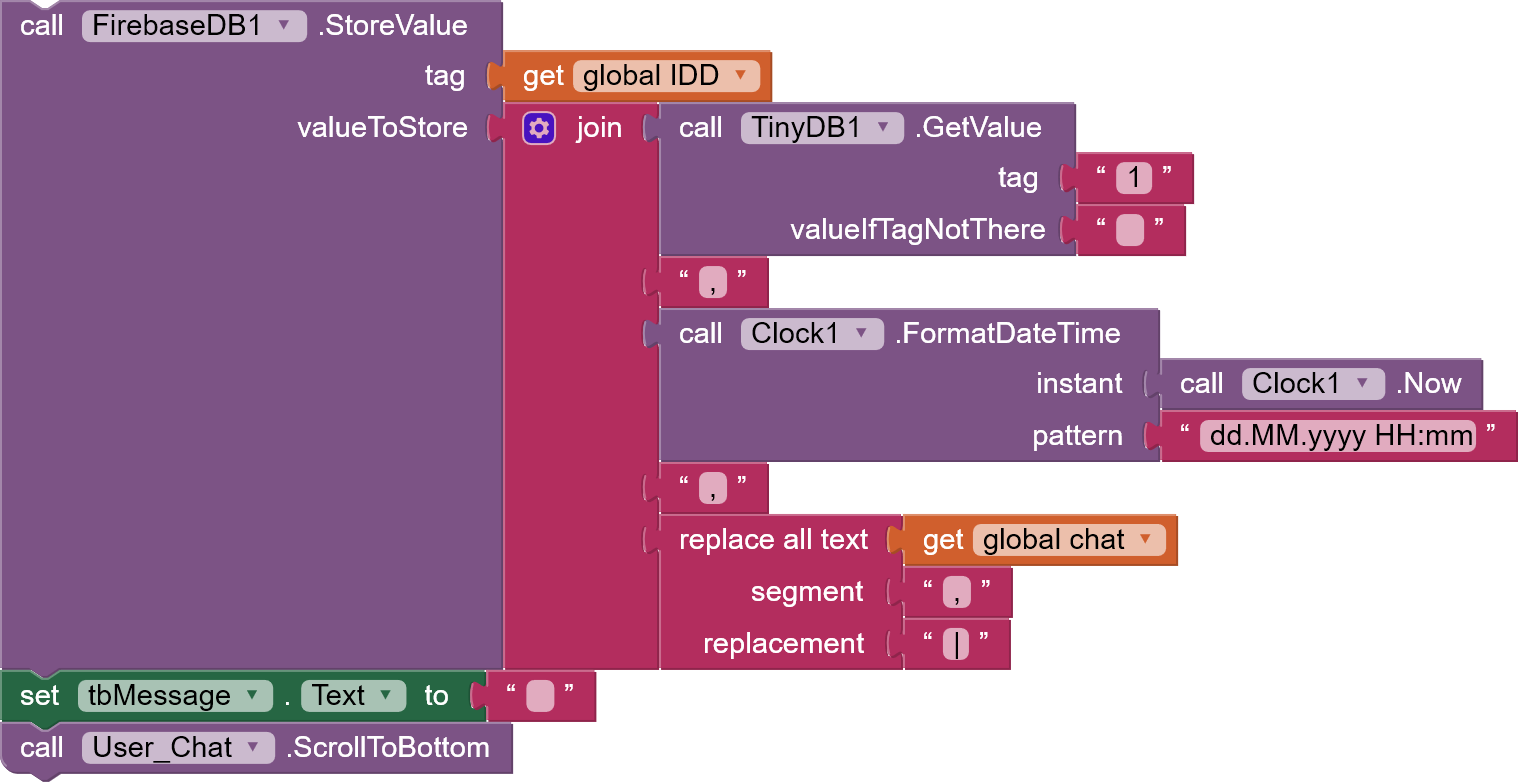This screenshot has width=1518, height=782.
Task: Open the global IDD variable dropdown
Action: [740, 75]
